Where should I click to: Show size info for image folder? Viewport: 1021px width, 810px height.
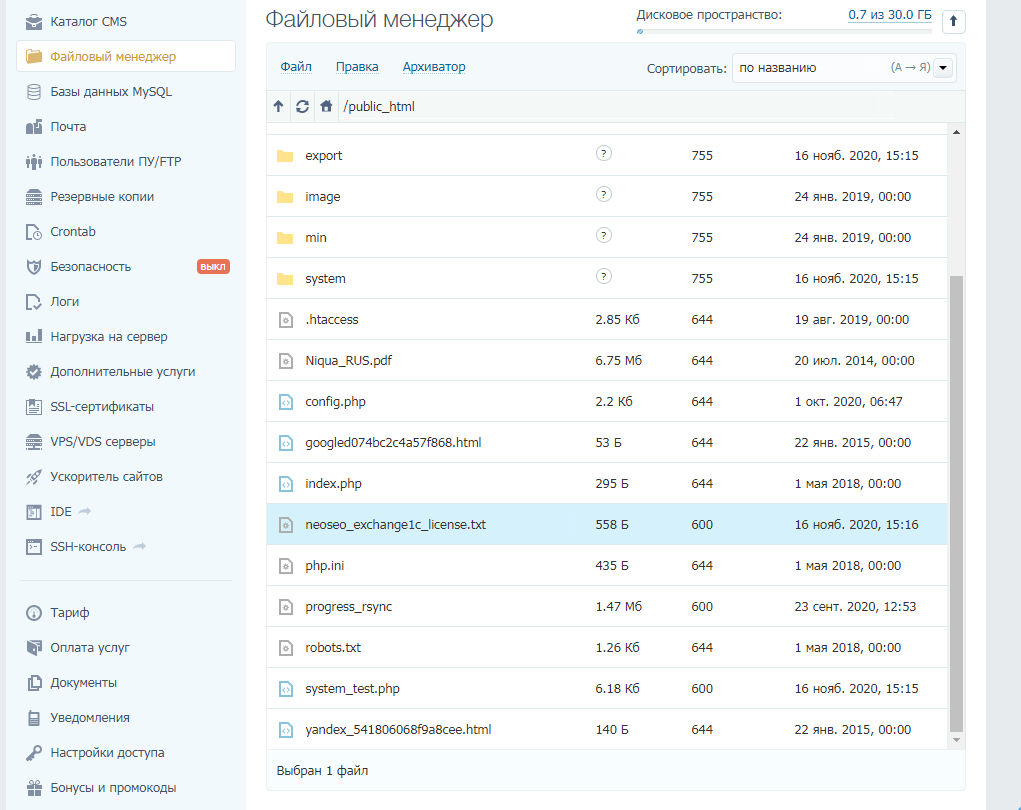click(604, 195)
